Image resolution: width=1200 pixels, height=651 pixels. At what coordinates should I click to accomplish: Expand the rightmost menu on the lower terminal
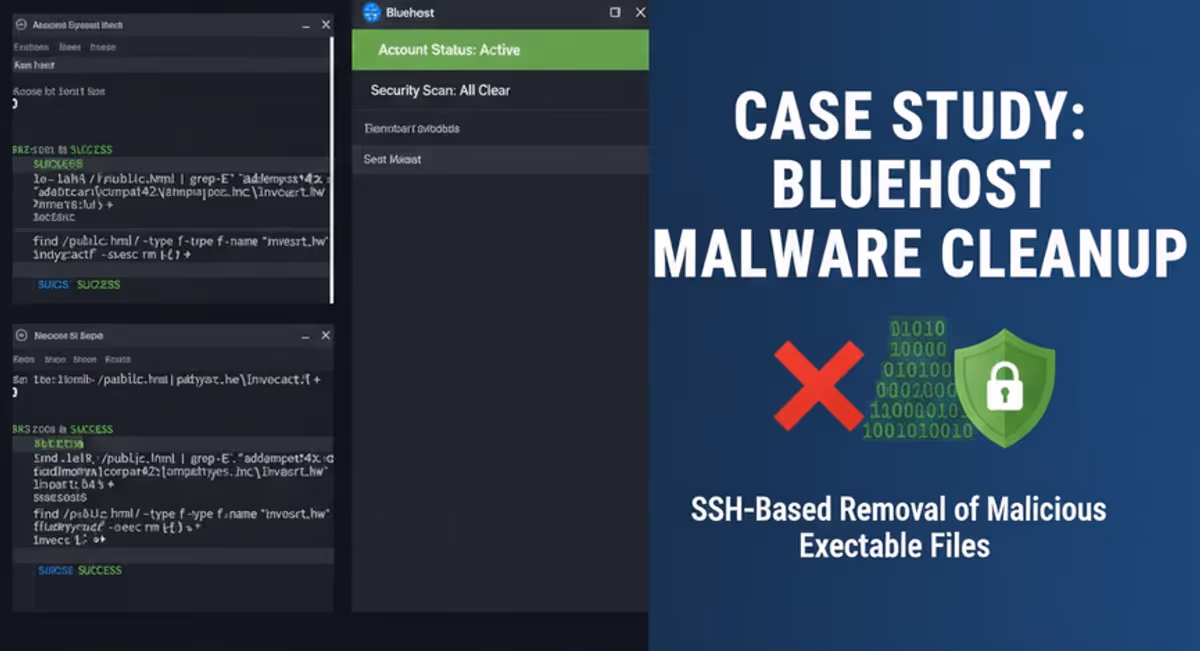119,359
